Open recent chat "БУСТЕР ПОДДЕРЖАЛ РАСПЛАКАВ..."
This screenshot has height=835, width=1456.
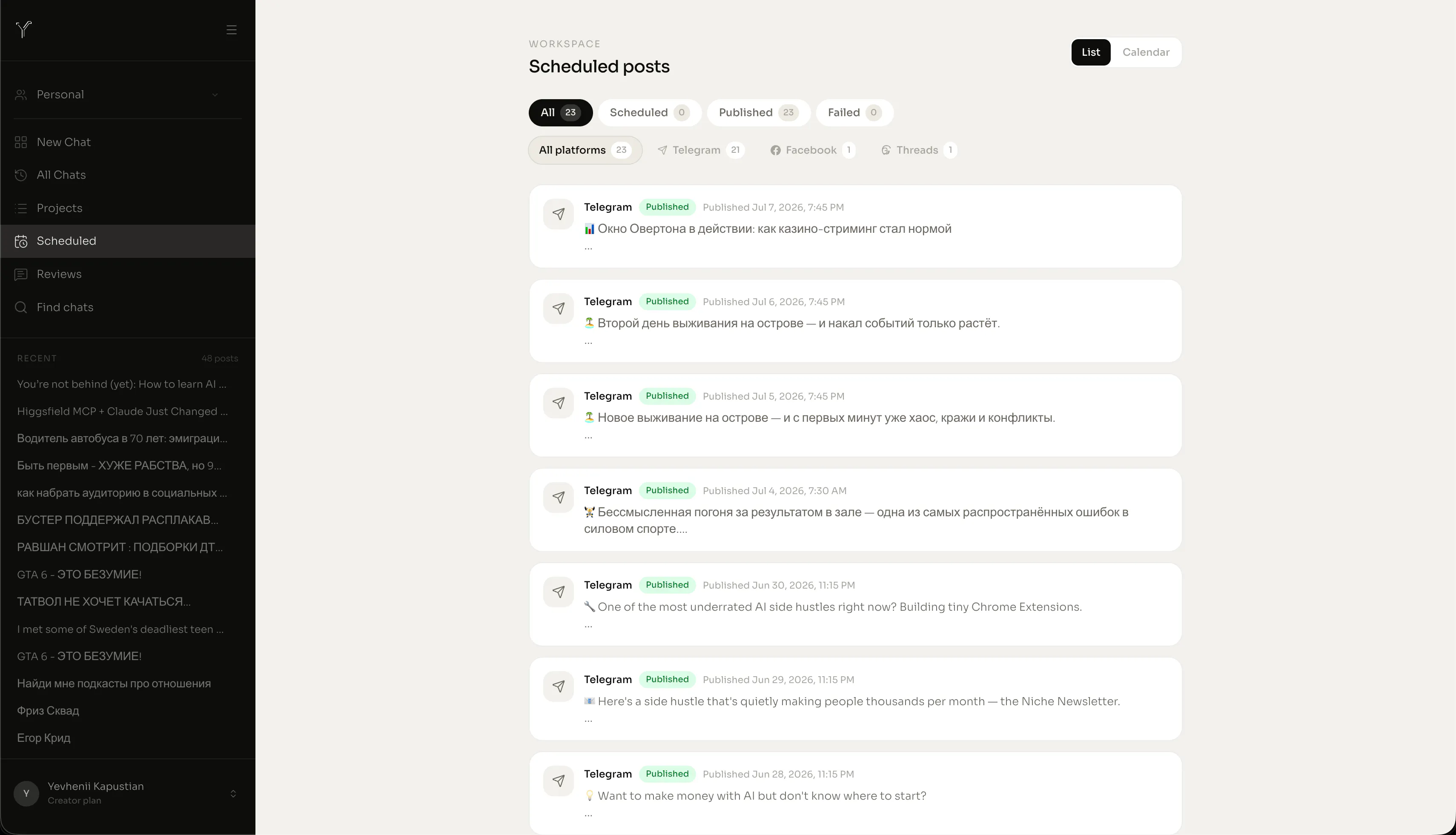point(118,520)
